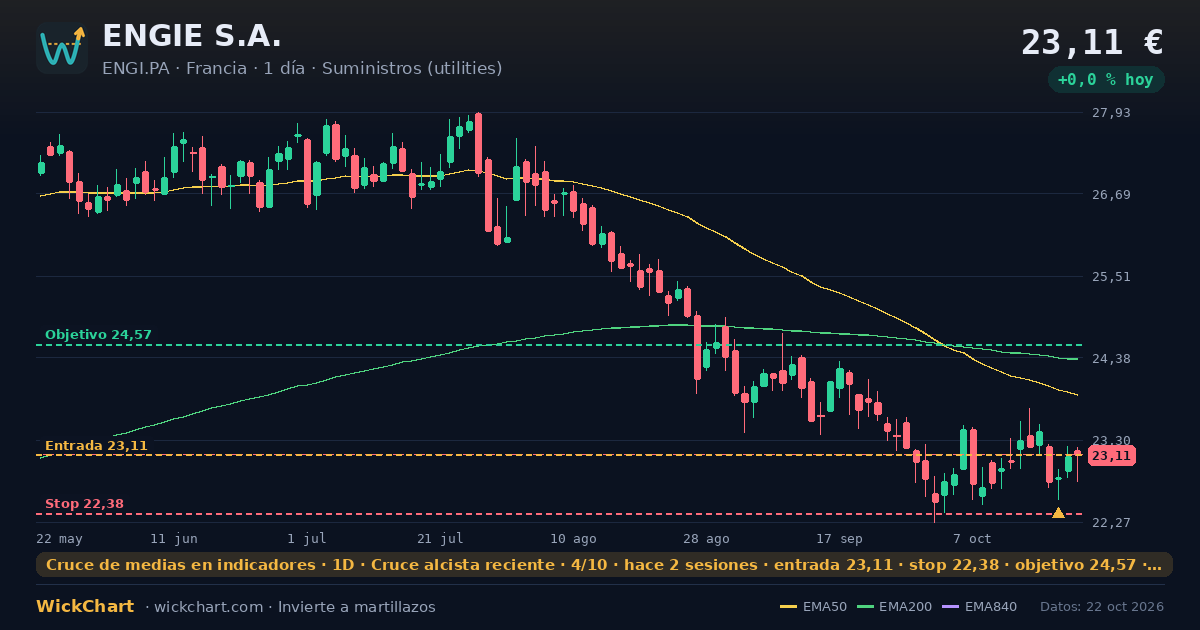
Task: Click the WickChart logo icon
Action: [x=62, y=48]
